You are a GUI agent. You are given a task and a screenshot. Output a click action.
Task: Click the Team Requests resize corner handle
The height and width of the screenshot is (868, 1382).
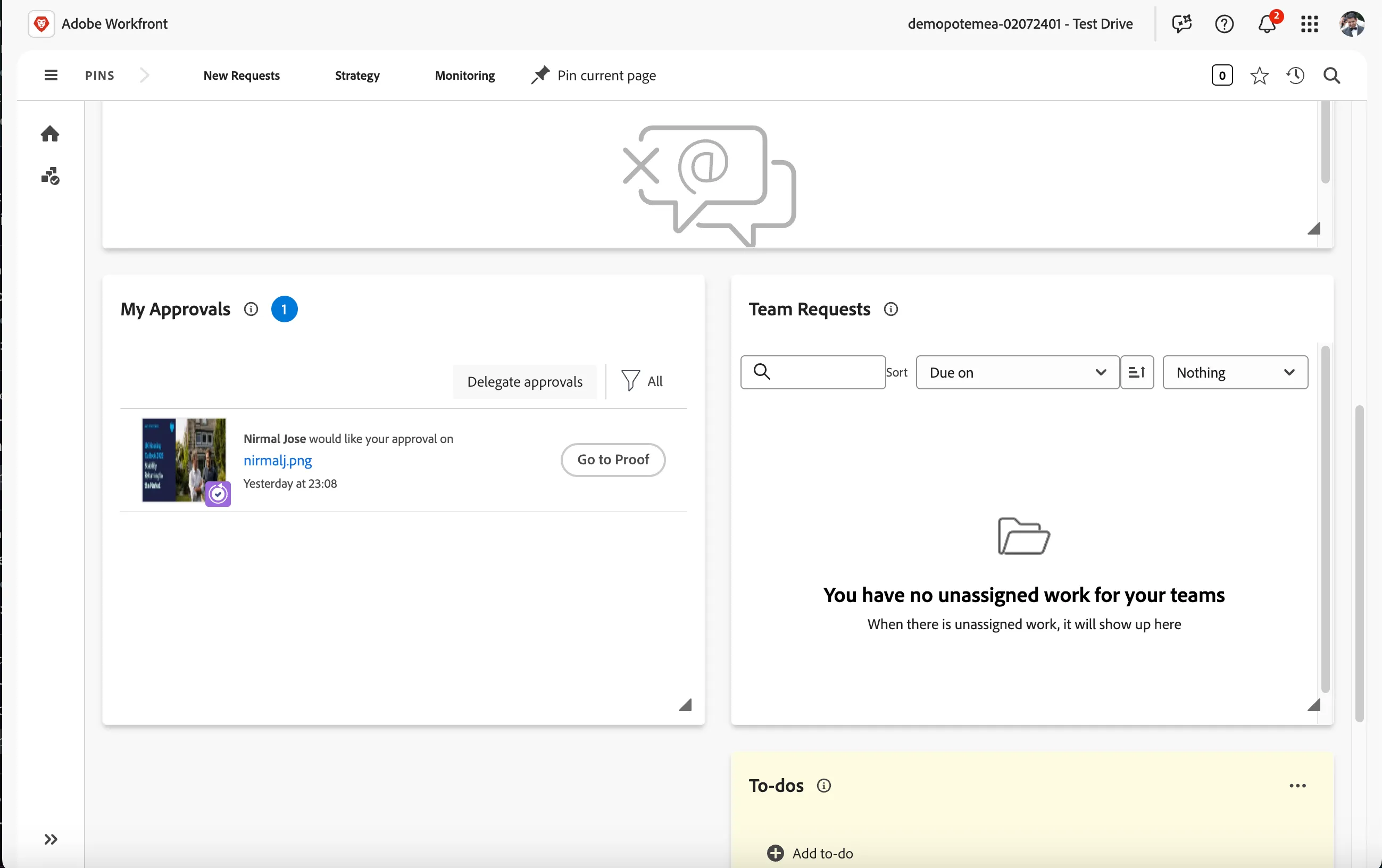click(1314, 705)
